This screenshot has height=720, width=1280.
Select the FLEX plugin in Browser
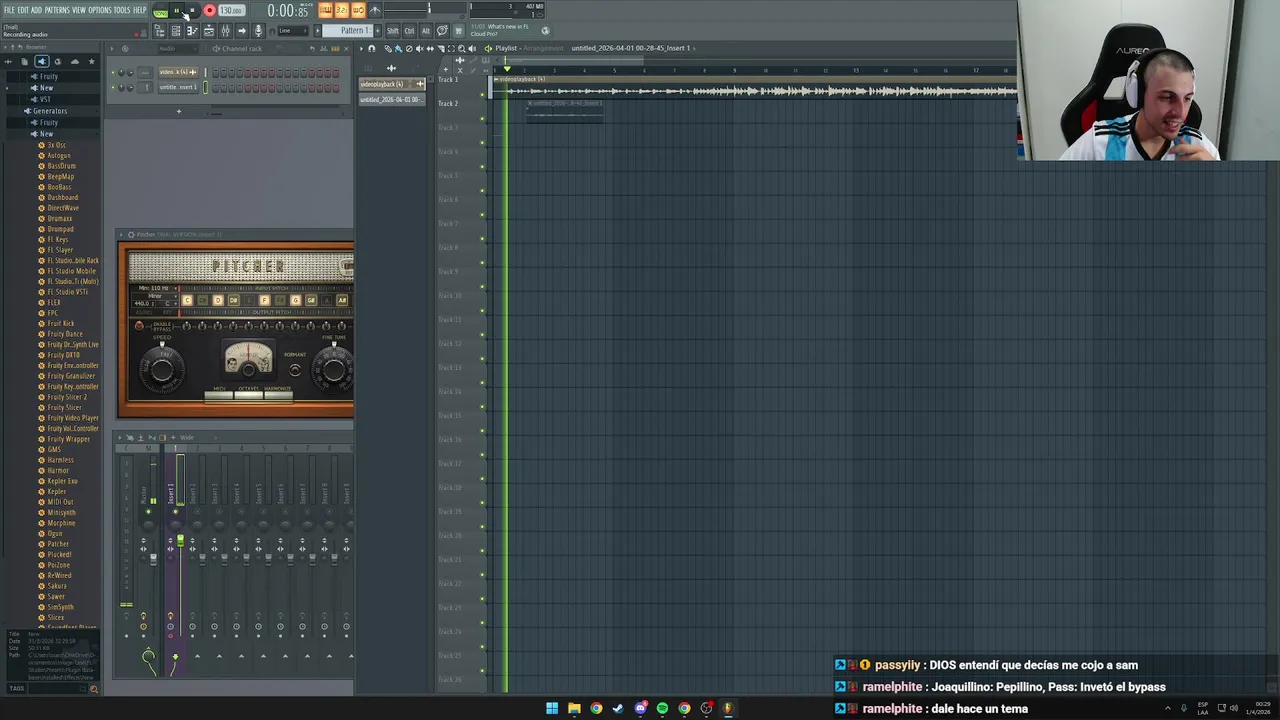pyautogui.click(x=53, y=302)
